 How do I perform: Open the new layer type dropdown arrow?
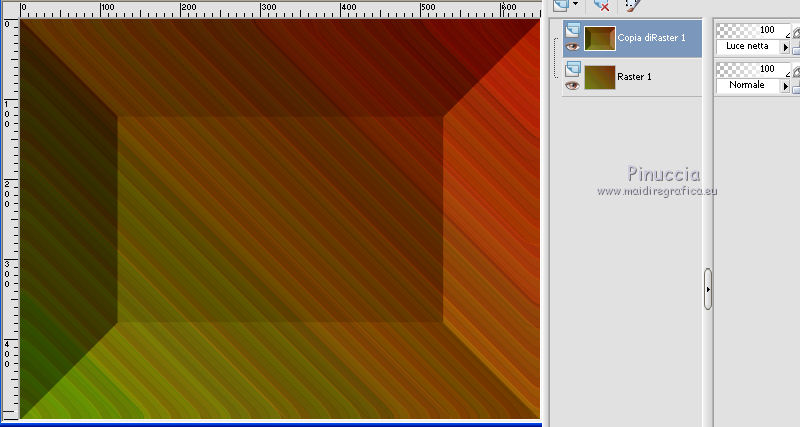tap(576, 4)
